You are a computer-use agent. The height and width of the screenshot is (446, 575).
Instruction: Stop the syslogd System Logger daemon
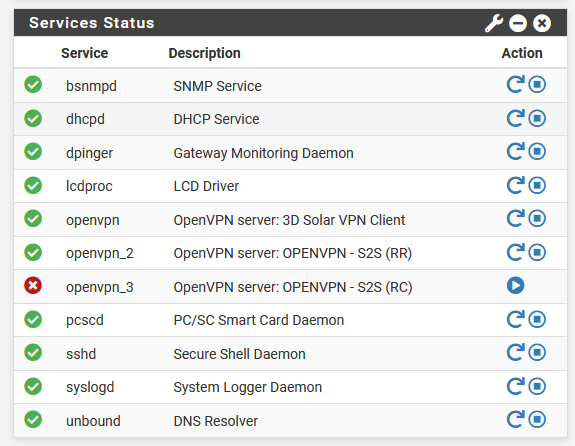[537, 386]
